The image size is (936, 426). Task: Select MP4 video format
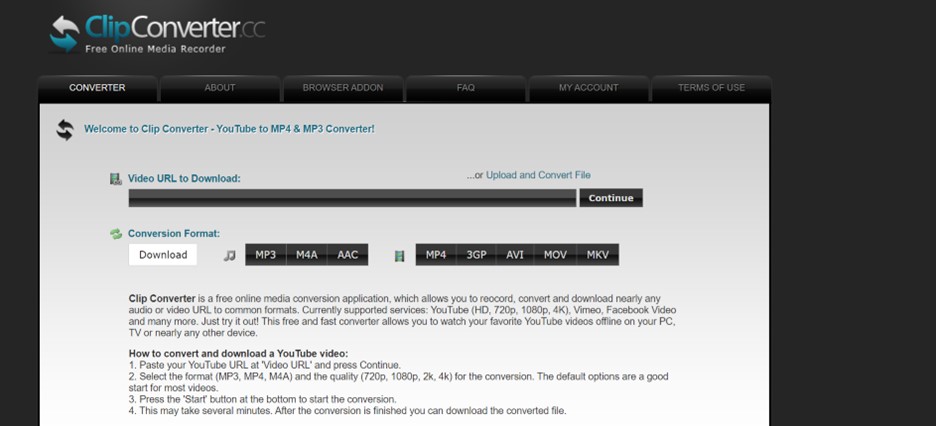point(436,255)
